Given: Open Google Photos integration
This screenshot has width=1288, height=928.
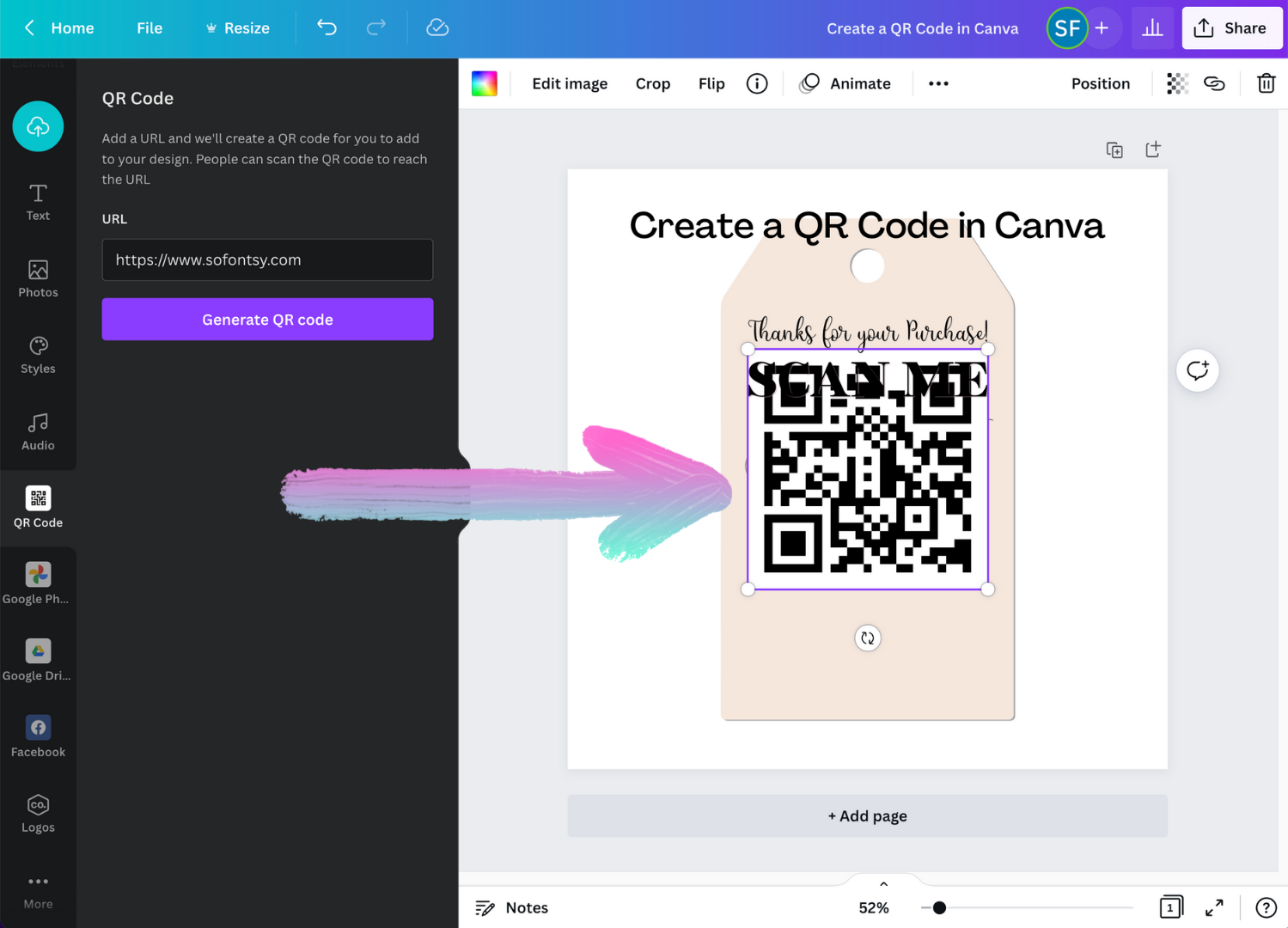Looking at the screenshot, I should pos(36,583).
